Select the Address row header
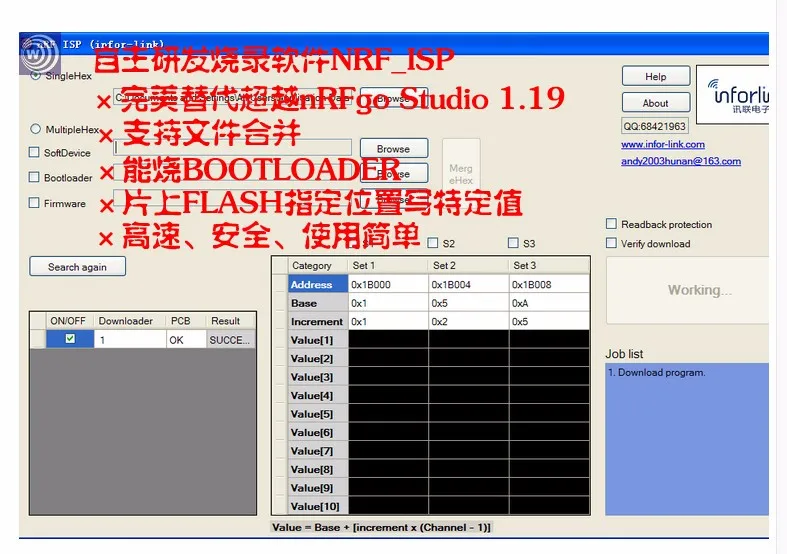Viewport: 787px width, 554px height. [318, 284]
